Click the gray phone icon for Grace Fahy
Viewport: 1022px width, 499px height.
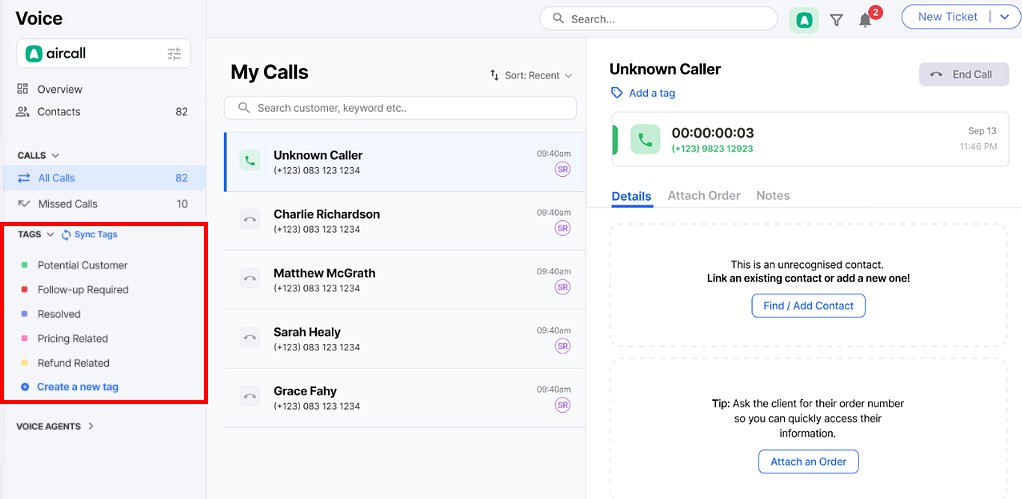point(250,396)
